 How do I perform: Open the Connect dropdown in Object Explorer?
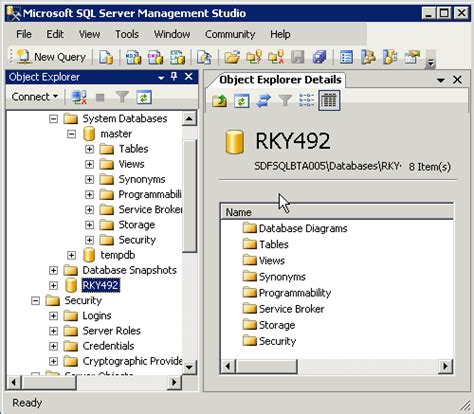pos(35,97)
